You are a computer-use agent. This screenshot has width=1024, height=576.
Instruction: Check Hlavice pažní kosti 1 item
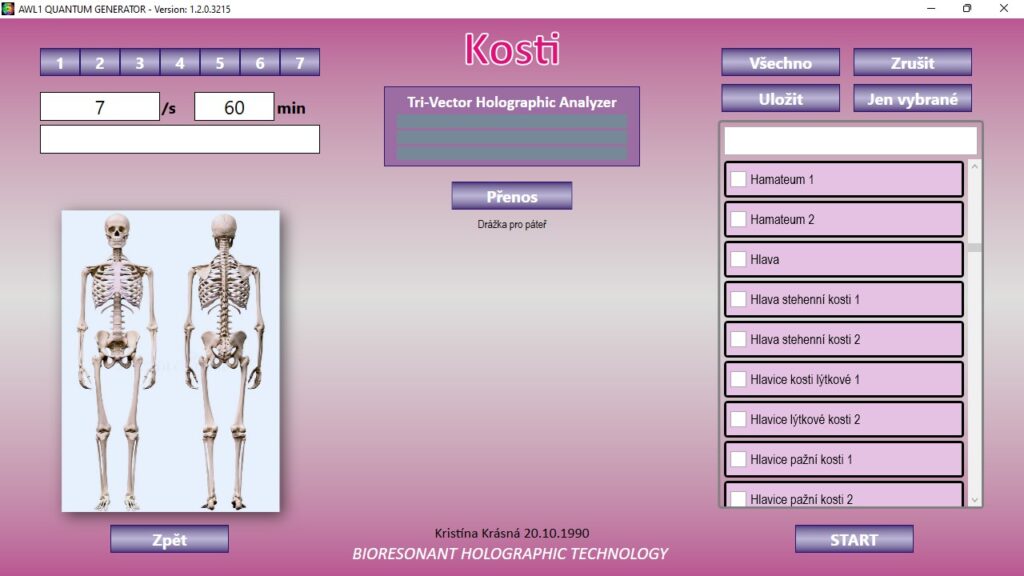(738, 459)
